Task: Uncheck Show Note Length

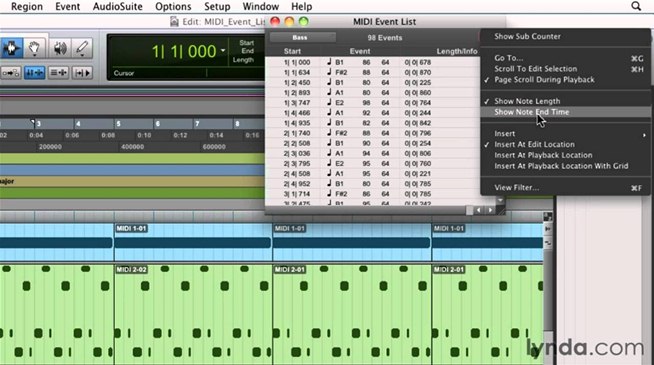Action: click(565, 101)
